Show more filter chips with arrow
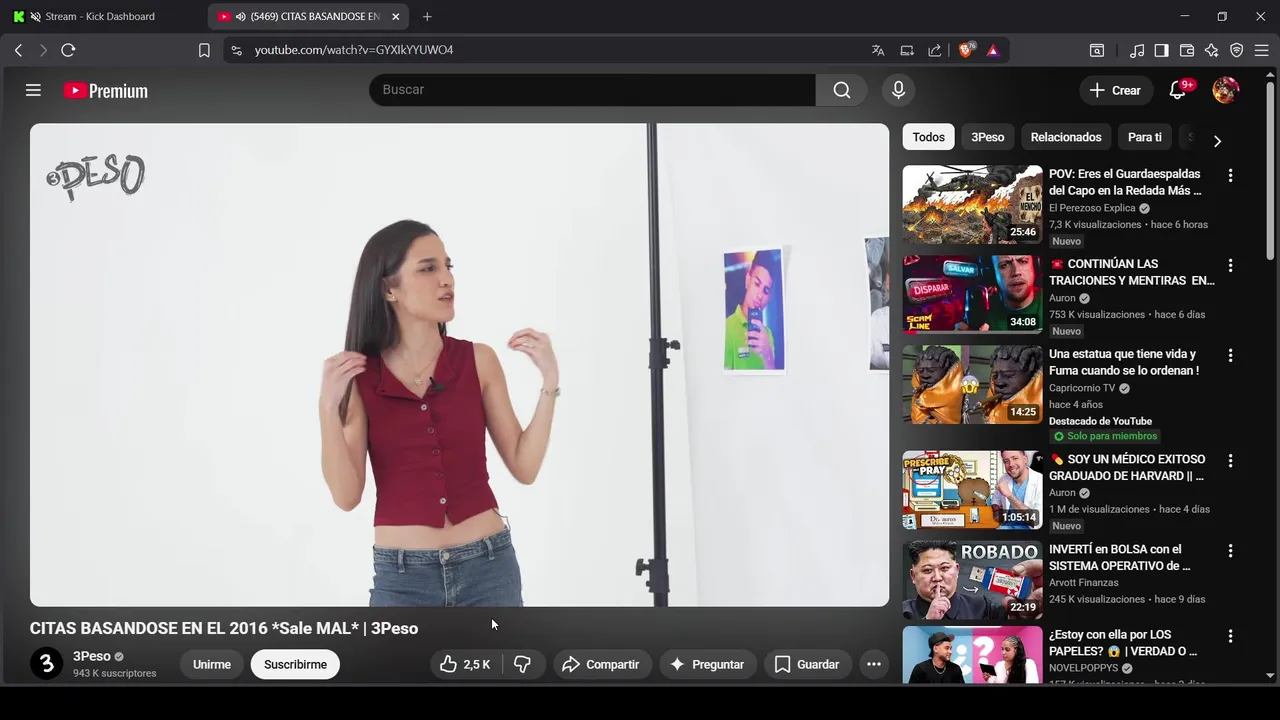The image size is (1280, 720). [1217, 141]
